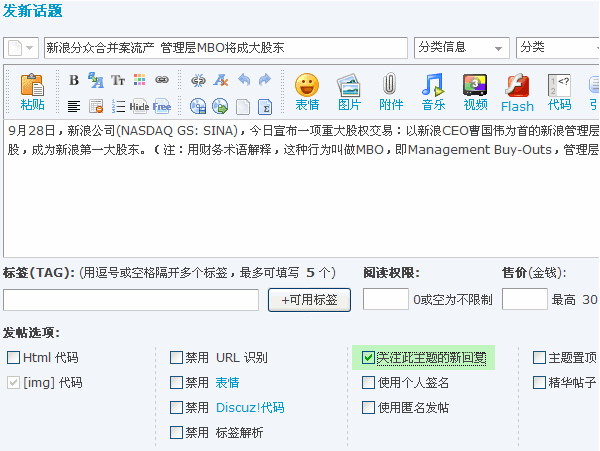Screen dimensions: 600x451
Task: Open the 分类信息 dropdown
Action: click(461, 48)
